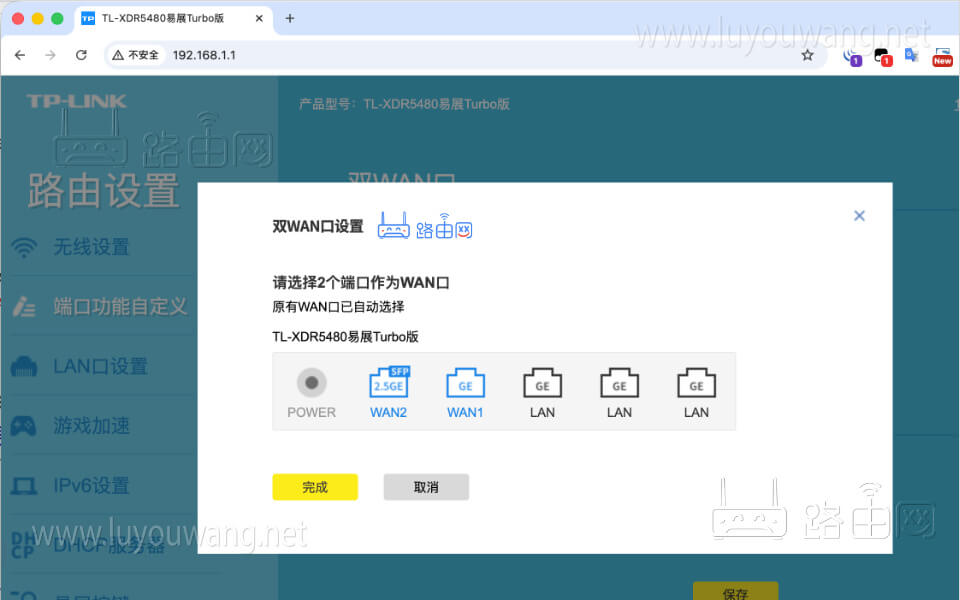960x600 pixels.
Task: Click the 路由设置 heading in the sidebar
Action: (103, 190)
